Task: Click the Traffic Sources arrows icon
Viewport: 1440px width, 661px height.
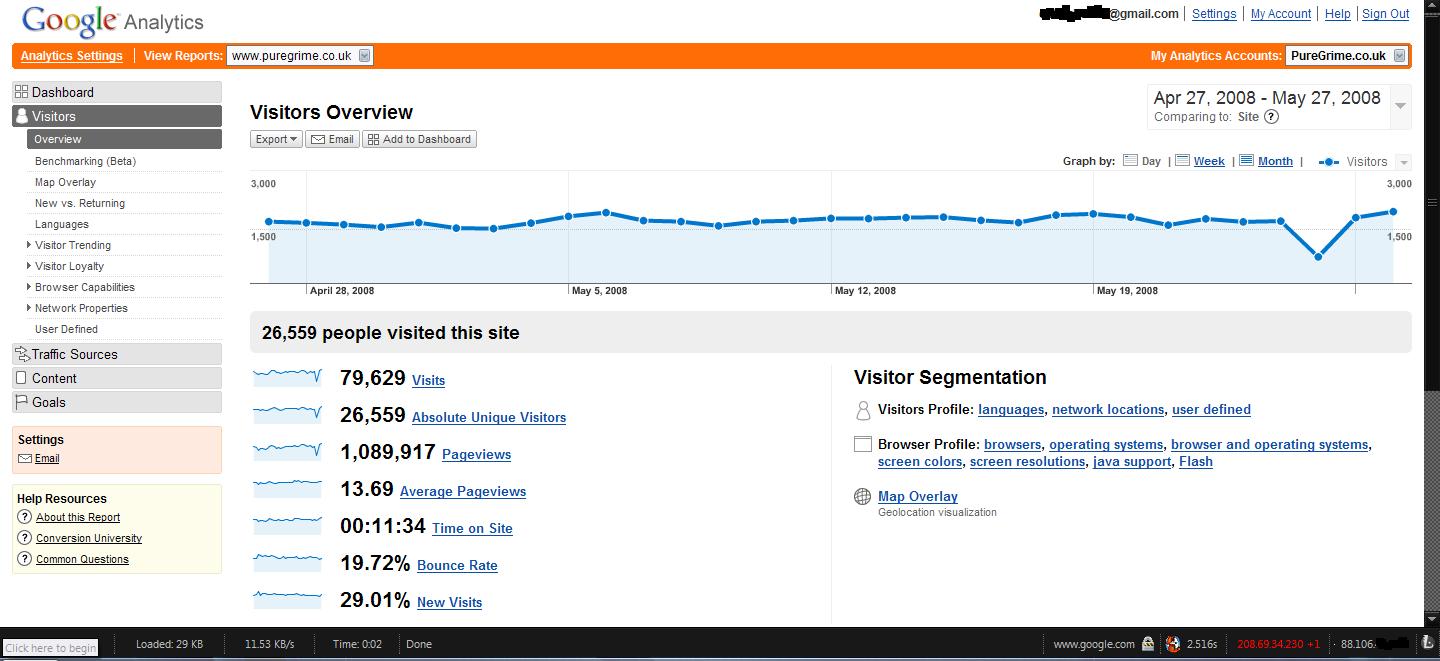Action: pyautogui.click(x=22, y=354)
